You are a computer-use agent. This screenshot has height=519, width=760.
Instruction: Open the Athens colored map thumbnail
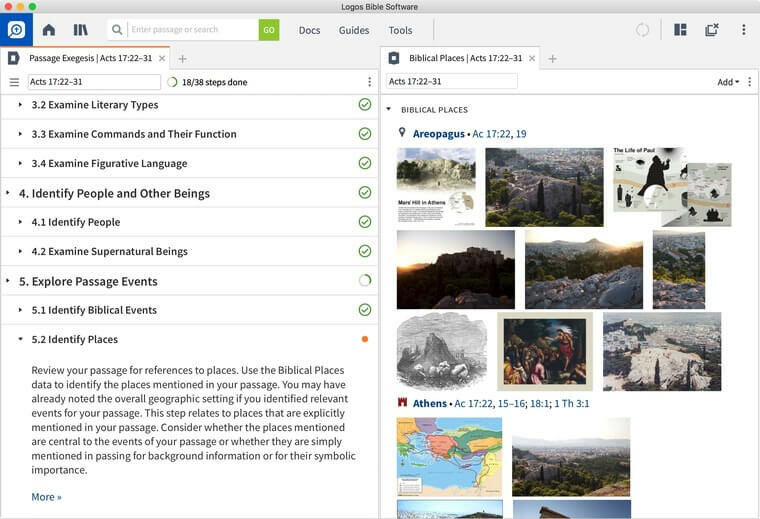tap(449, 457)
